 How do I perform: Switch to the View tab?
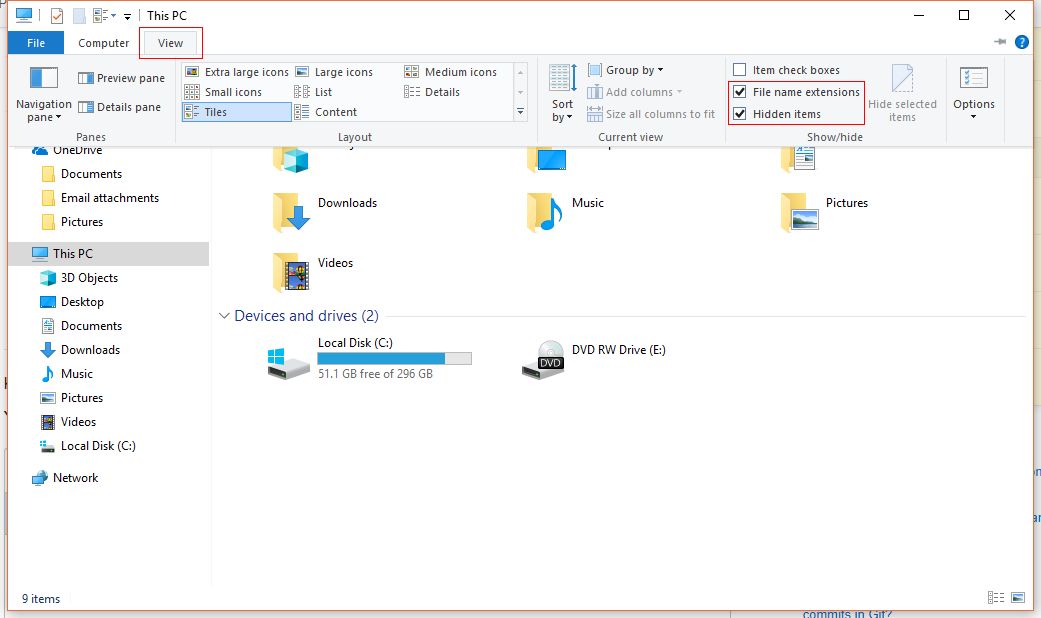[x=170, y=42]
